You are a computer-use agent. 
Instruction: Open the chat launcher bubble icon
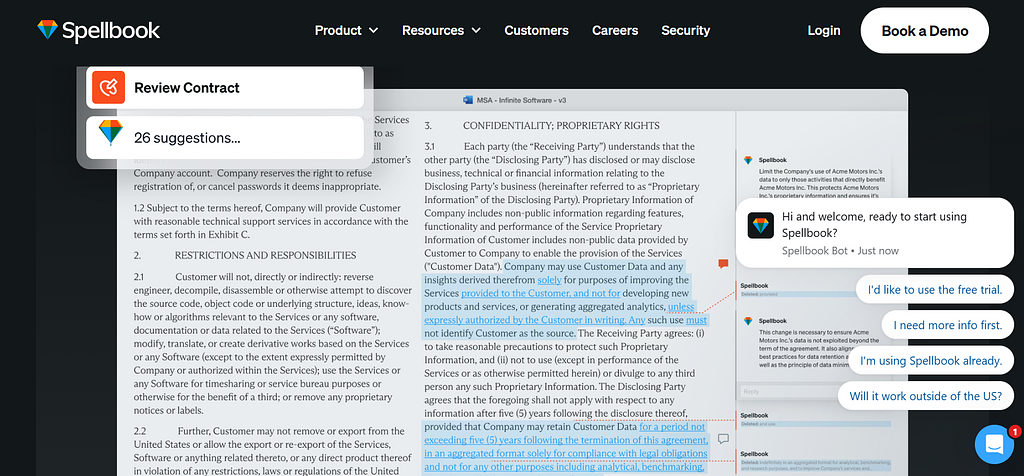[994, 445]
